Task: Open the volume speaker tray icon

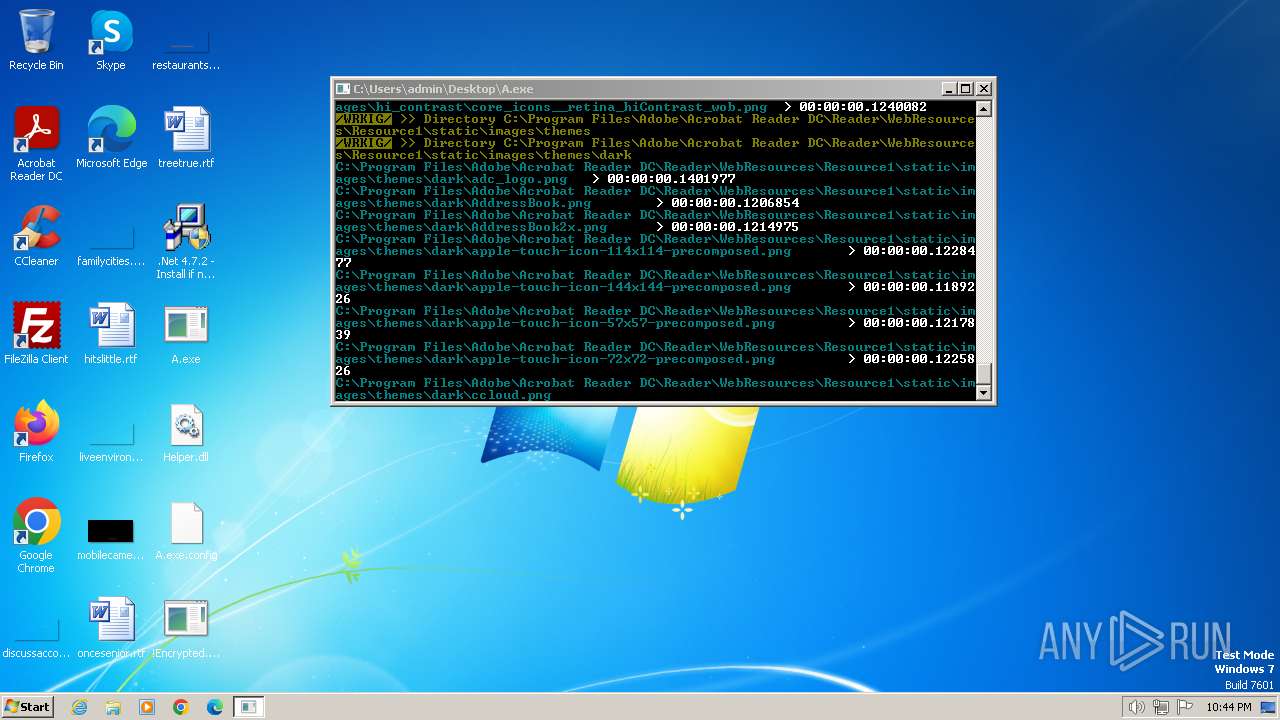Action: (x=1136, y=707)
